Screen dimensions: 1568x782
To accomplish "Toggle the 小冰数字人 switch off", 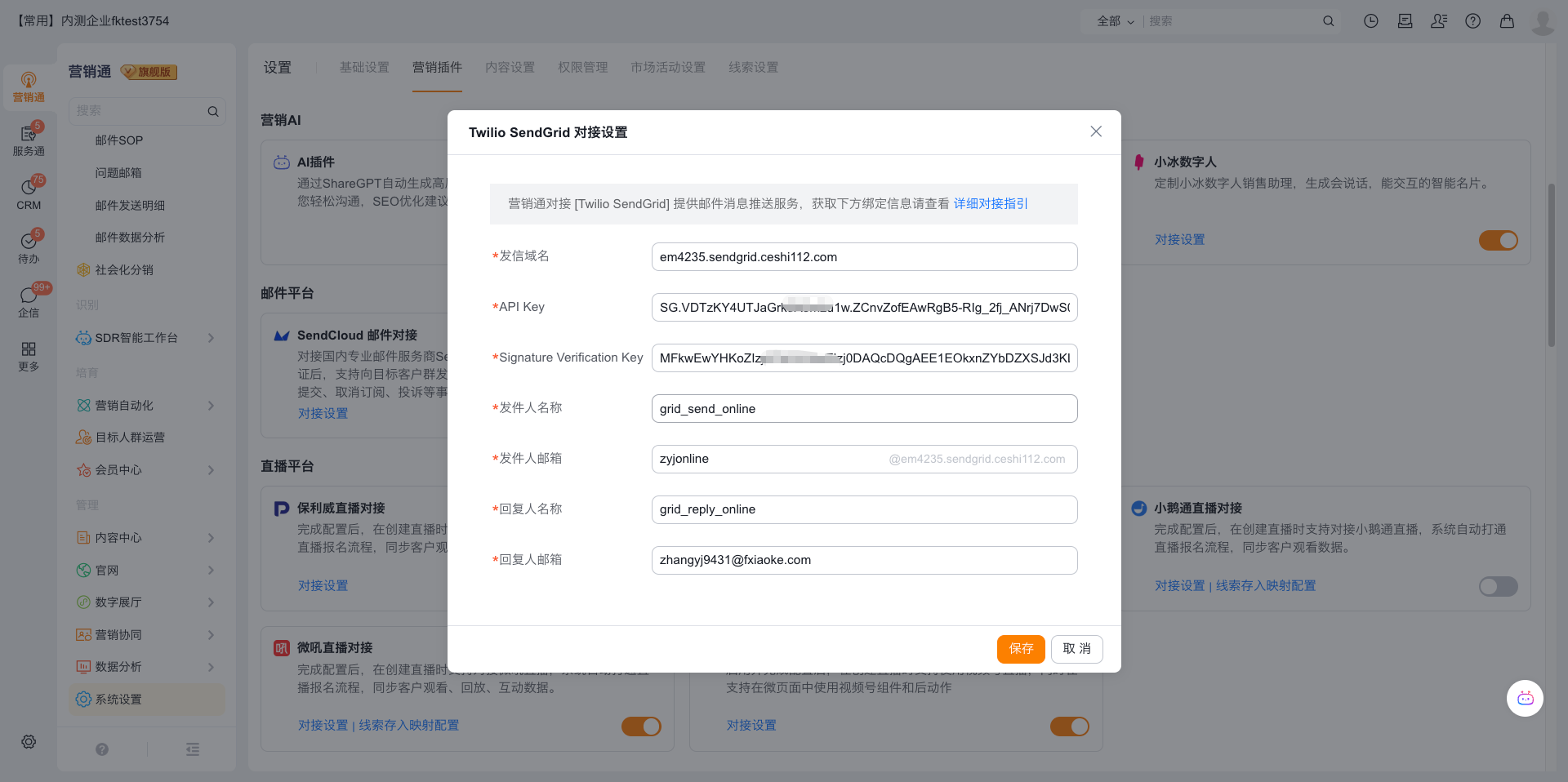I will (x=1499, y=240).
